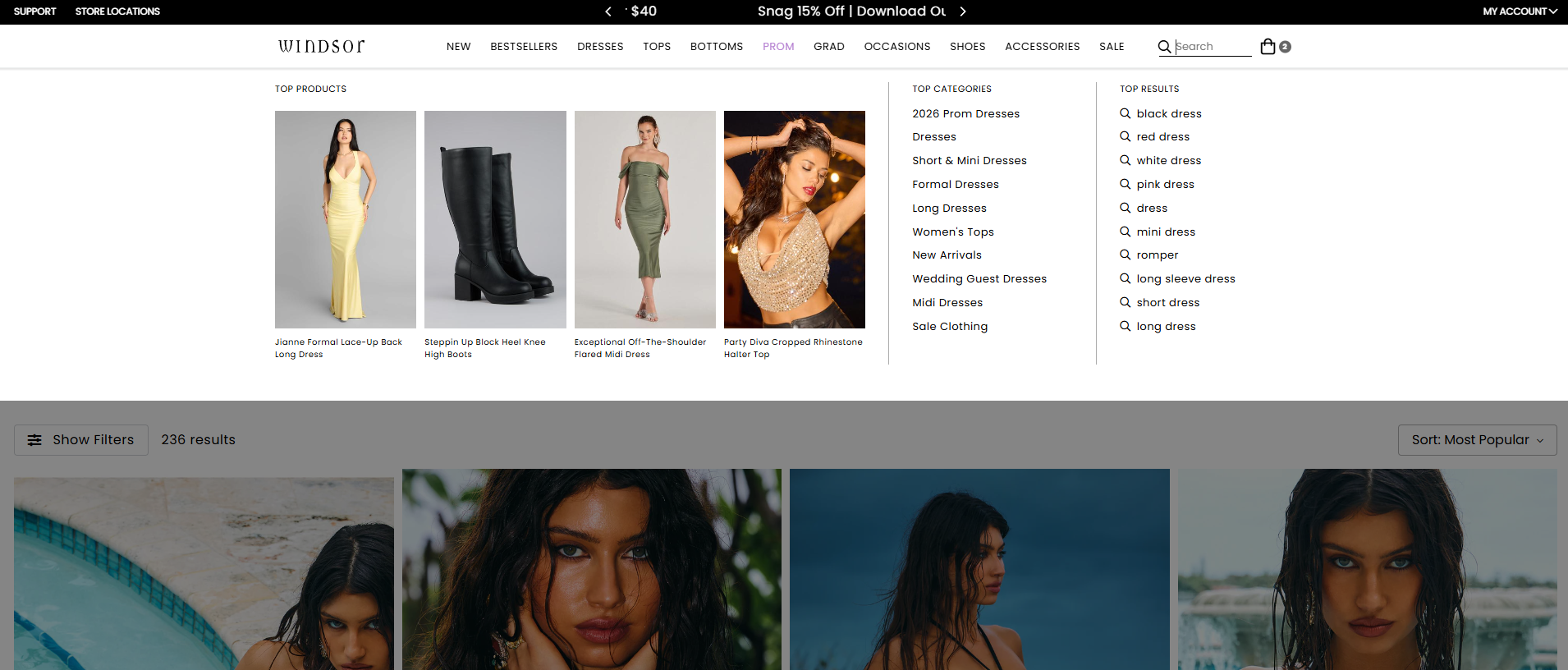Click the previous promo banner arrow
This screenshot has height=670, width=1568.
pos(608,11)
